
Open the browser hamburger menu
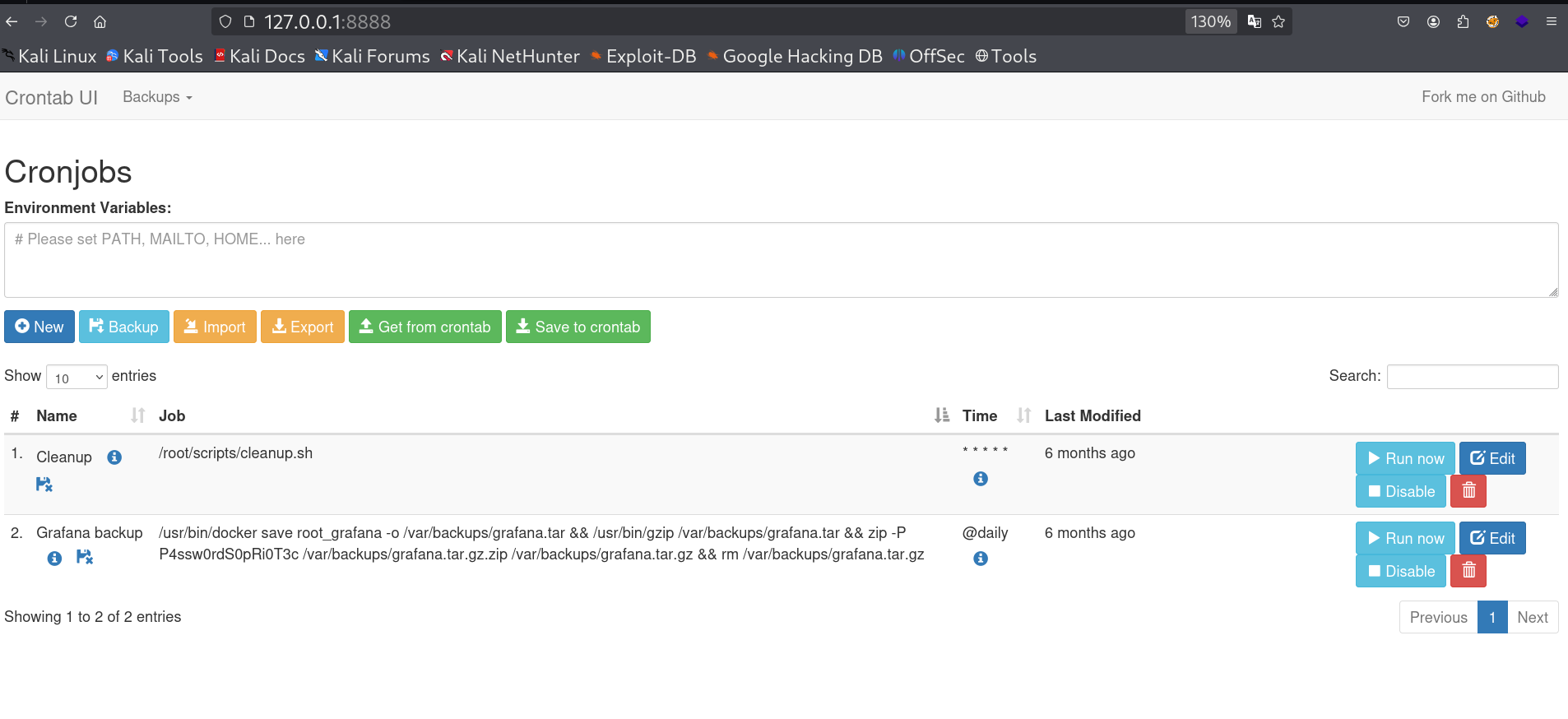pos(1552,21)
